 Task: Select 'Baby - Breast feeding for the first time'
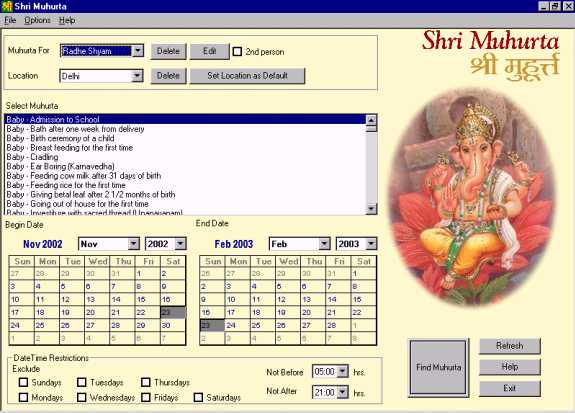[x=185, y=147]
